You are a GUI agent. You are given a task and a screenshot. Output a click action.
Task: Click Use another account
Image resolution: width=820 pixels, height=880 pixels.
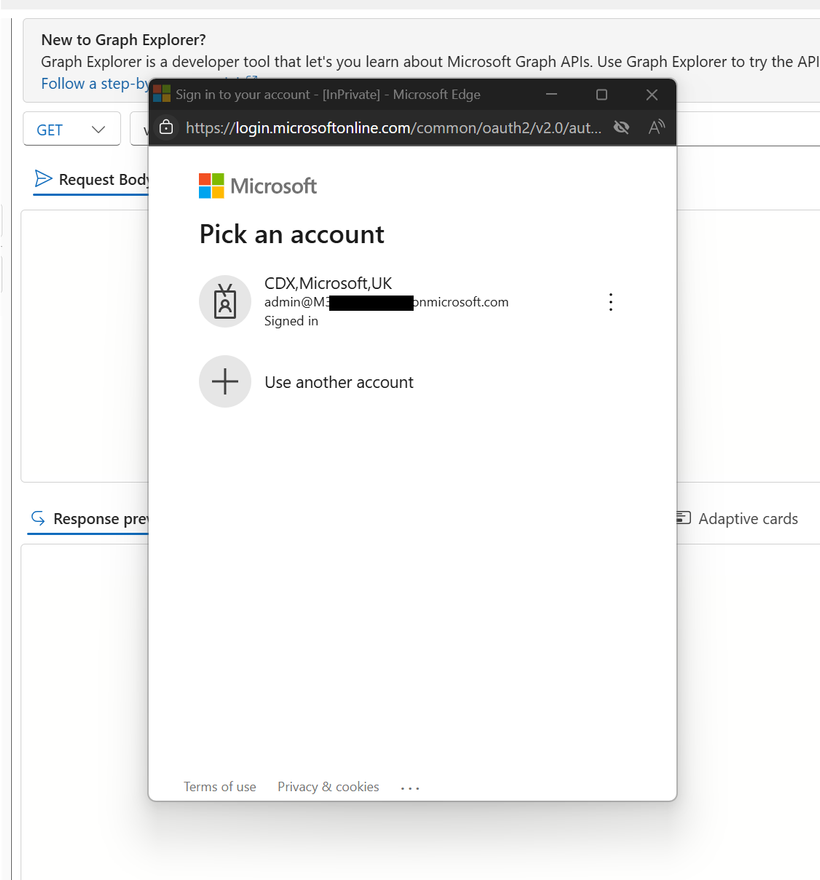[x=338, y=382]
